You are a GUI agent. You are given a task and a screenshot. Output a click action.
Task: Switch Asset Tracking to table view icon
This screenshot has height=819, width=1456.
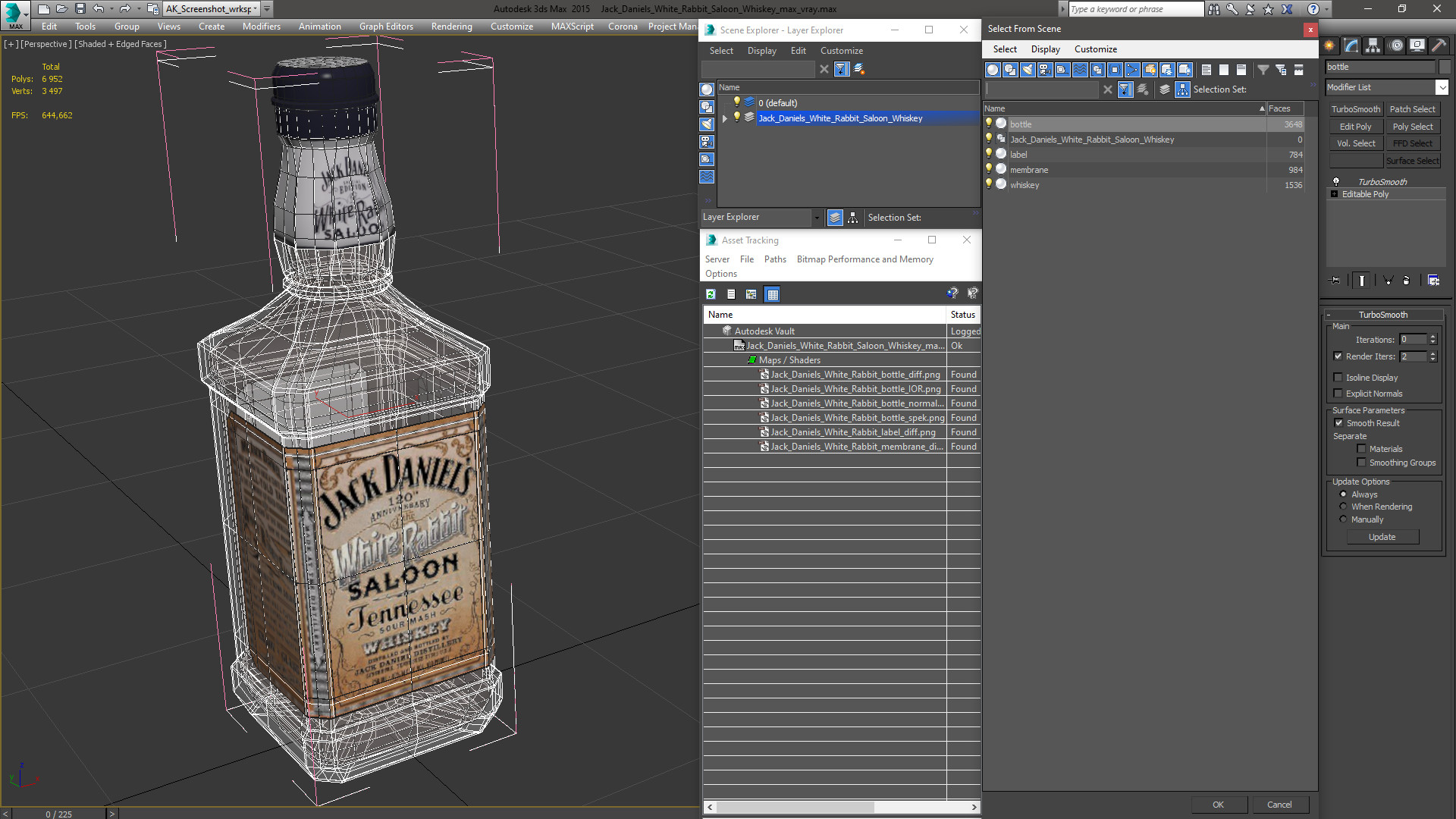coord(772,294)
